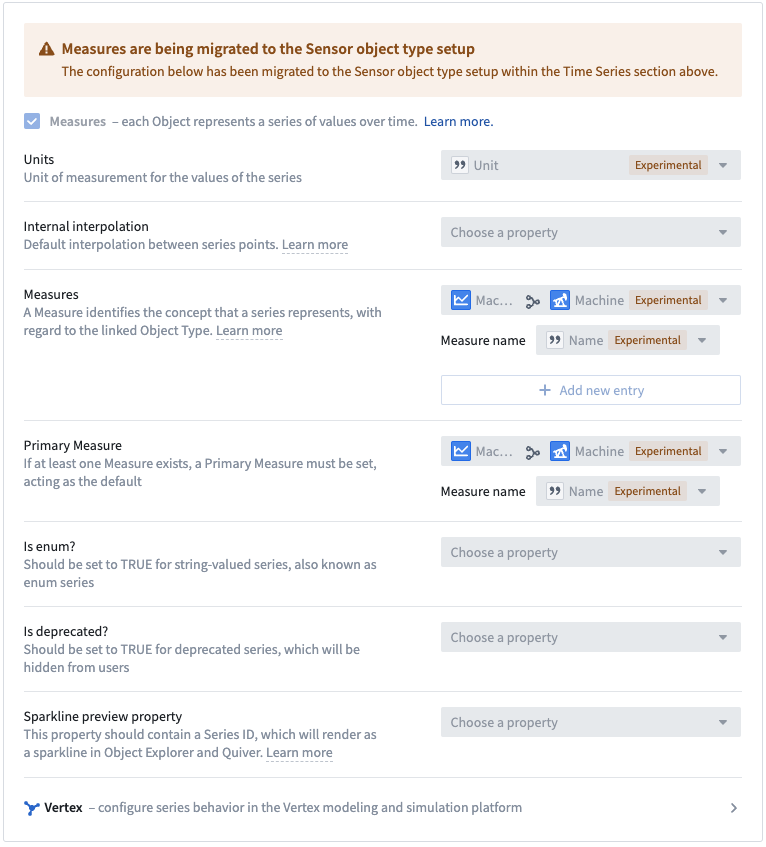This screenshot has height=847, width=766.
Task: Click the time series chart icon in Measures row
Action: click(461, 300)
